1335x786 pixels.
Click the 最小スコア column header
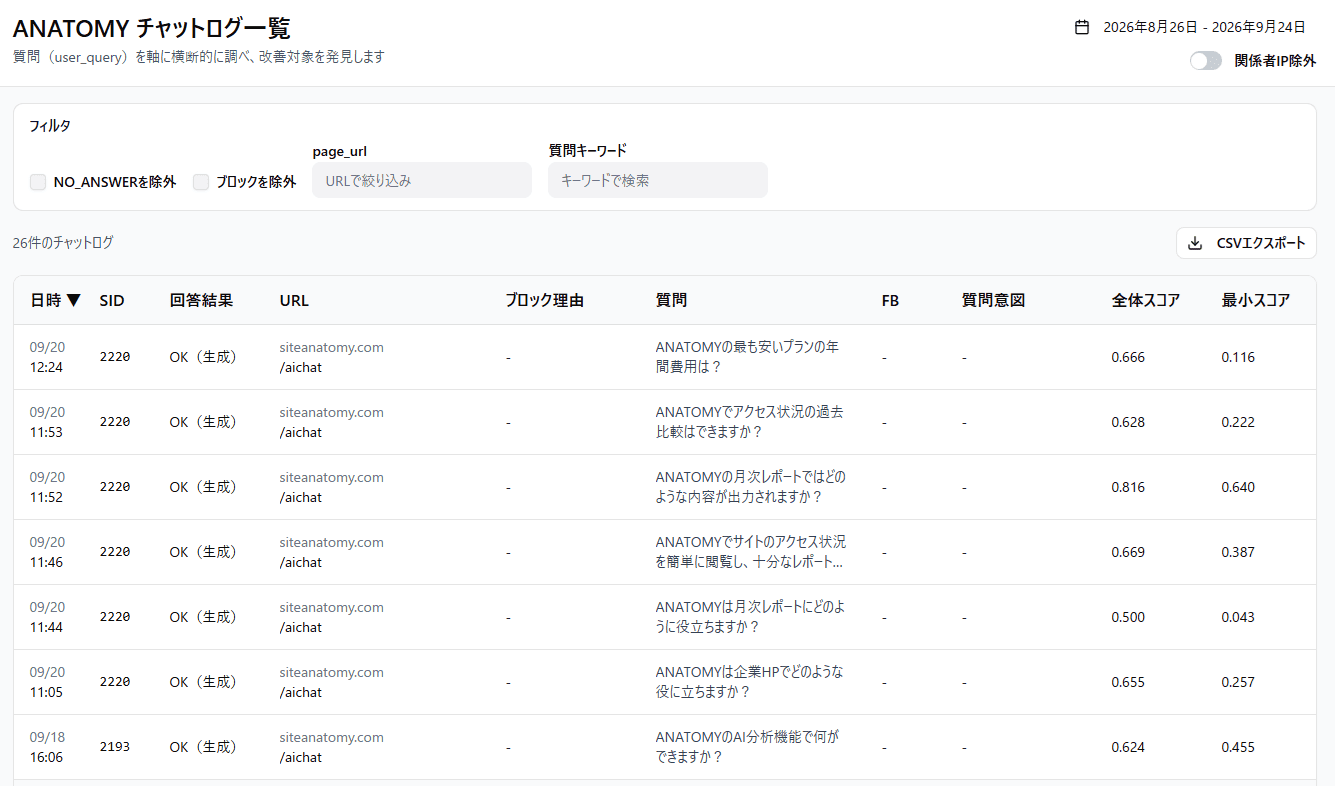tap(1255, 300)
